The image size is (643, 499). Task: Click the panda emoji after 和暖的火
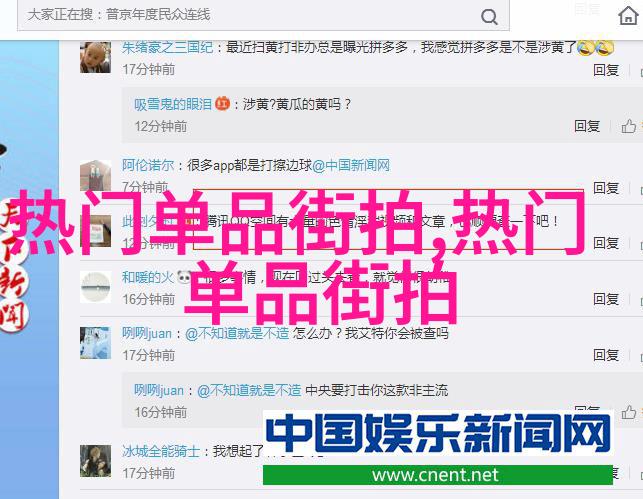coord(184,277)
